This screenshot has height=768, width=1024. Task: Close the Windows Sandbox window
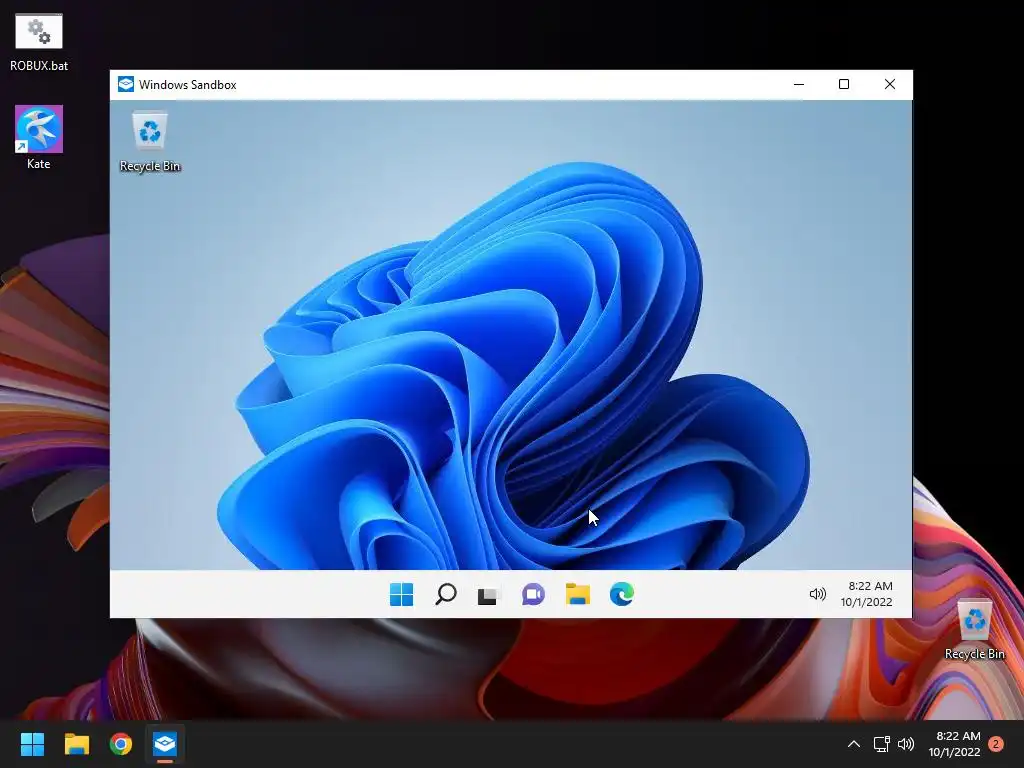tap(889, 84)
